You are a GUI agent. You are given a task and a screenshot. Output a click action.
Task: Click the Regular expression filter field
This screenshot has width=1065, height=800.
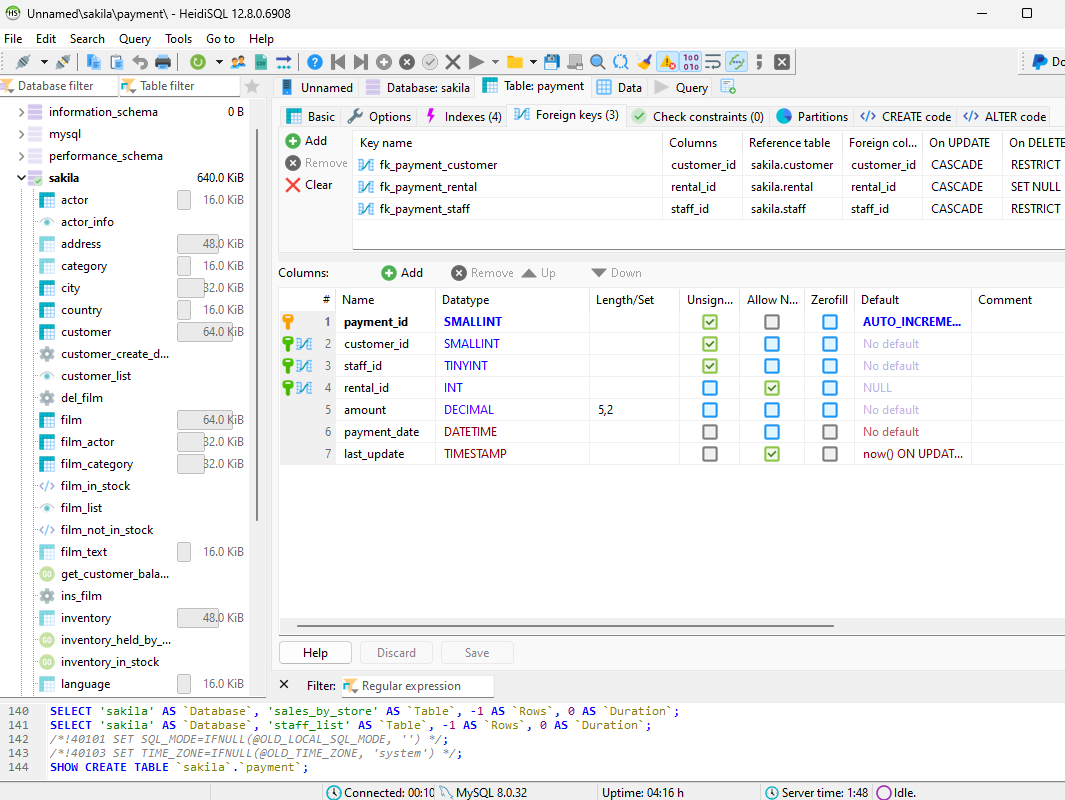tap(418, 686)
